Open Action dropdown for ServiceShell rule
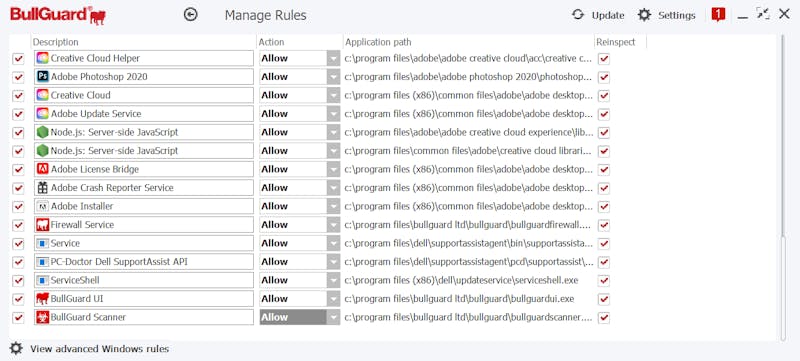Image resolution: width=800 pixels, height=361 pixels. point(333,280)
